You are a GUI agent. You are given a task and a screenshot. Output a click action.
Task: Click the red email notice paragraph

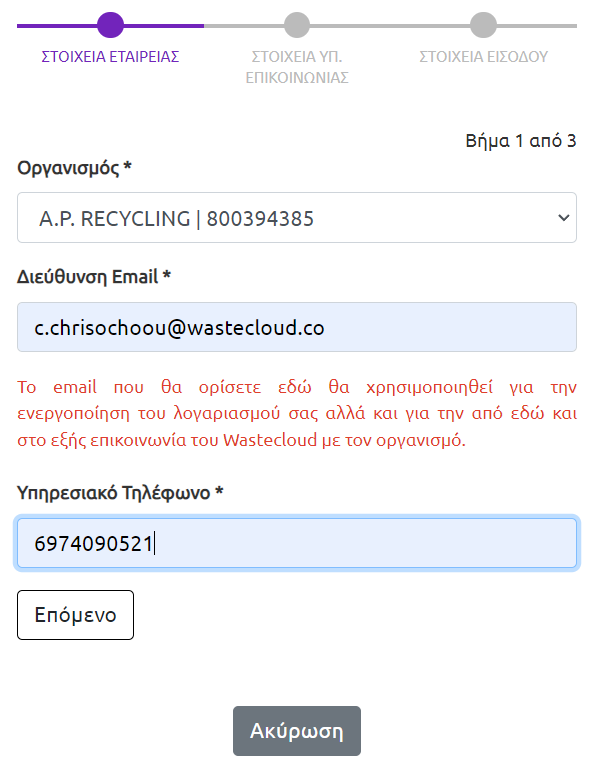(x=297, y=413)
